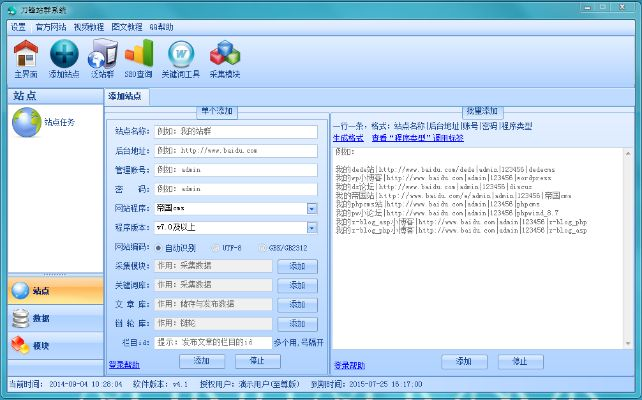Click the 添加站点 toolbar icon

tap(65, 58)
